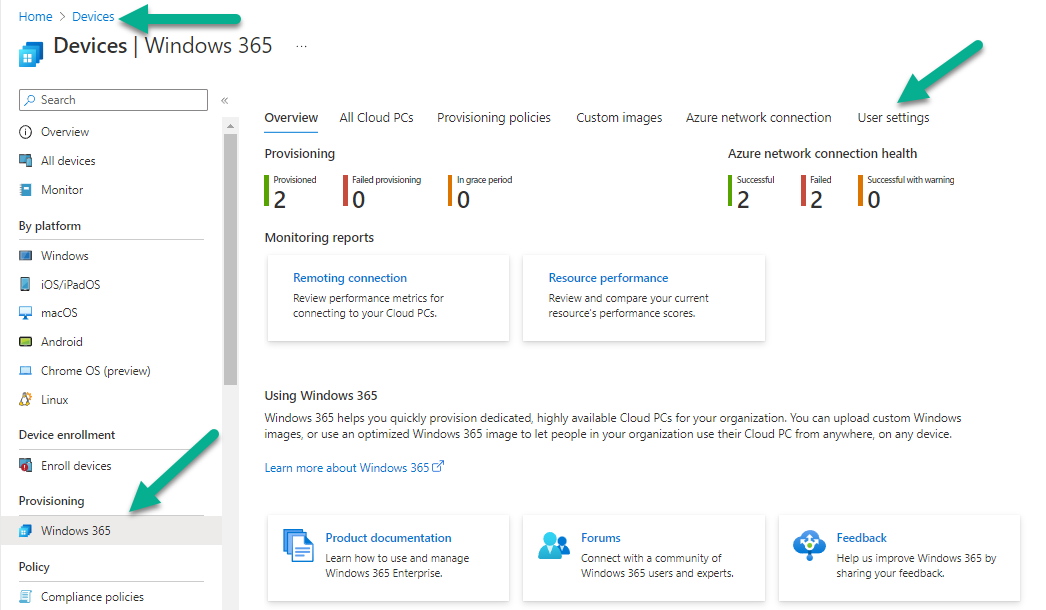Click the search magnifier icon

tap(30, 100)
